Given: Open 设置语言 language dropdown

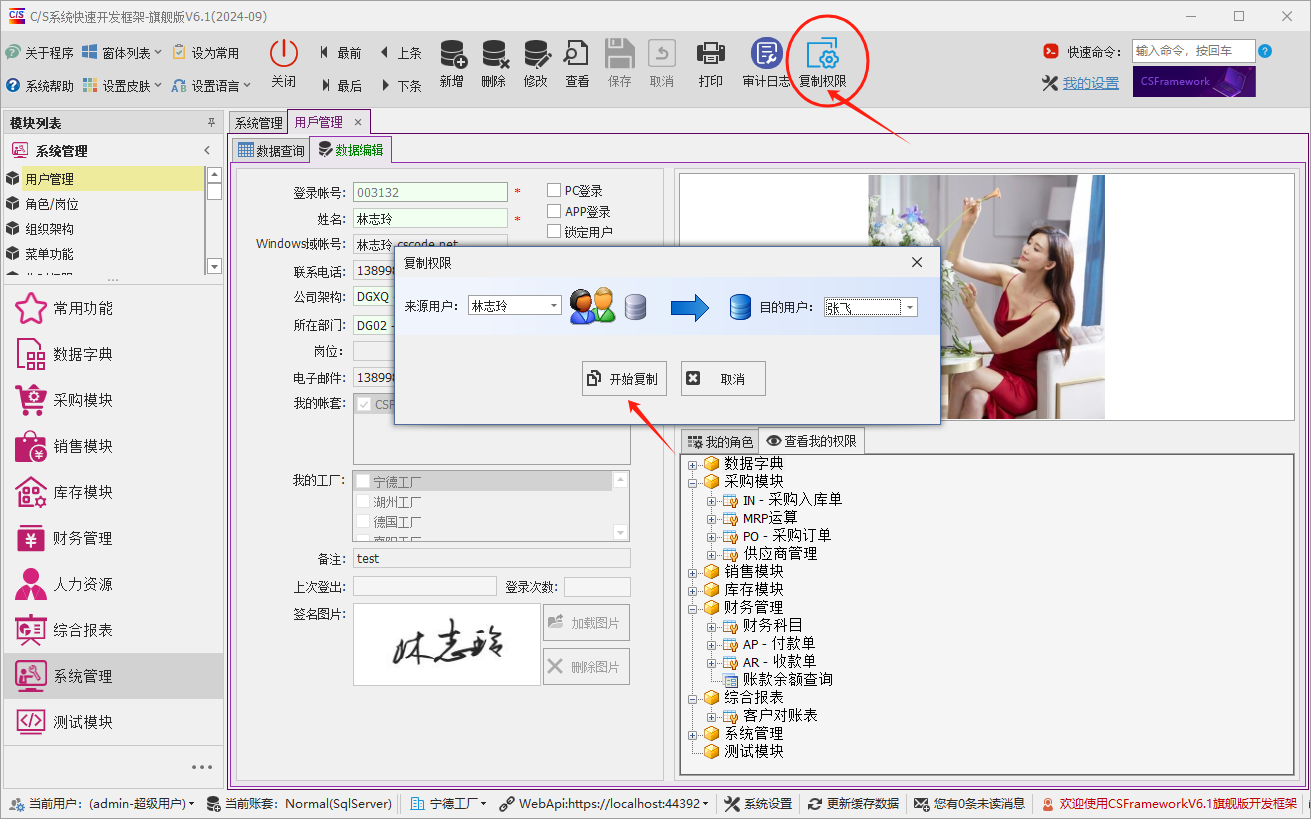Looking at the screenshot, I should pos(211,86).
